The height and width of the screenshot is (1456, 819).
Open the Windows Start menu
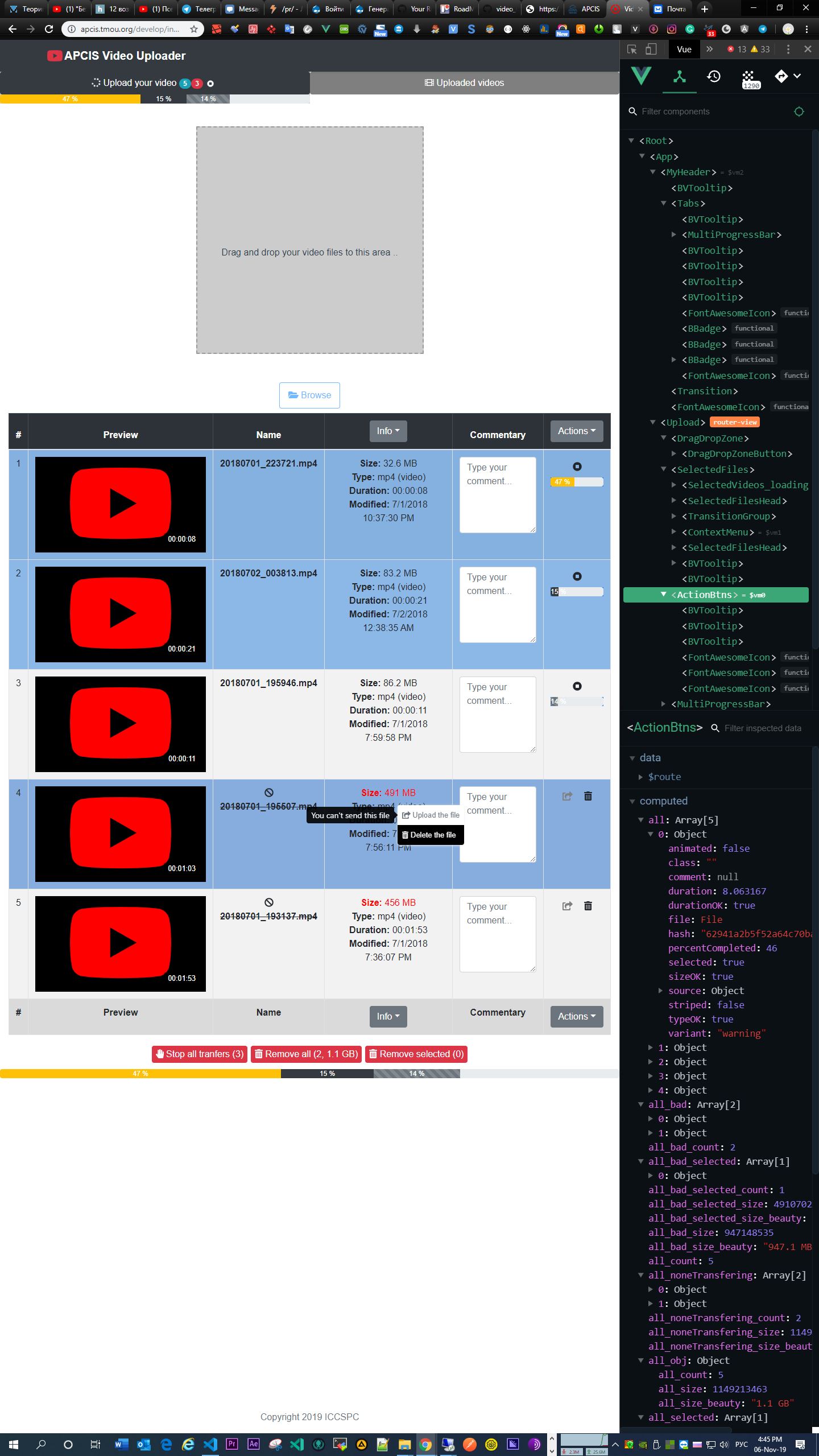(14, 1444)
